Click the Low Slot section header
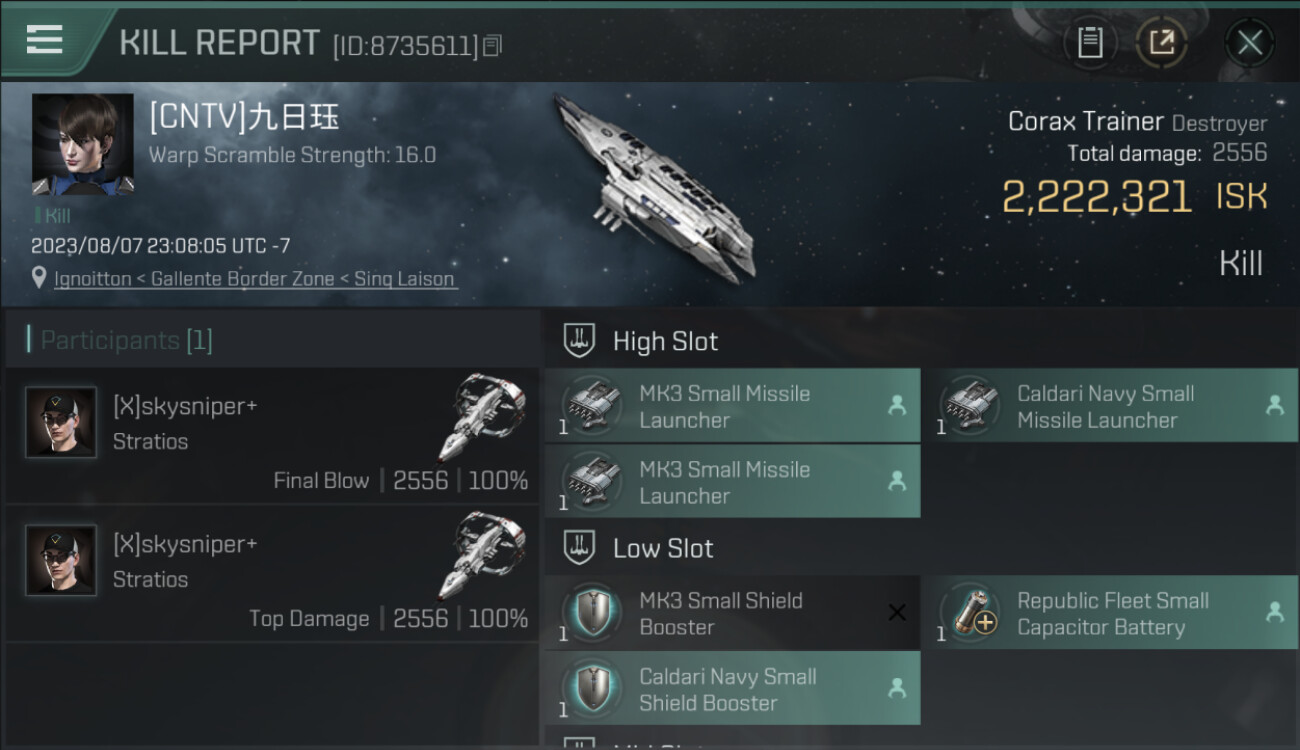The image size is (1300, 750). [663, 548]
